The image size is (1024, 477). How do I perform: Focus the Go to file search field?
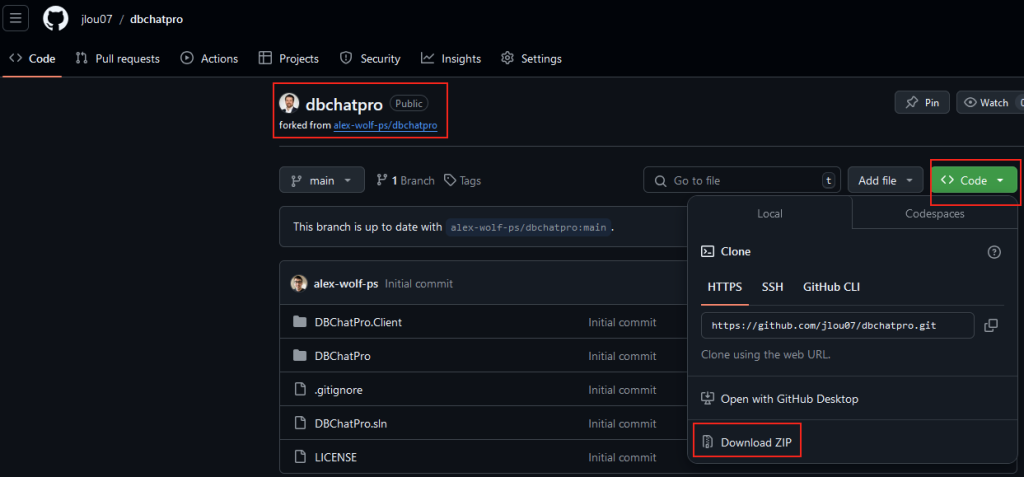[x=742, y=180]
